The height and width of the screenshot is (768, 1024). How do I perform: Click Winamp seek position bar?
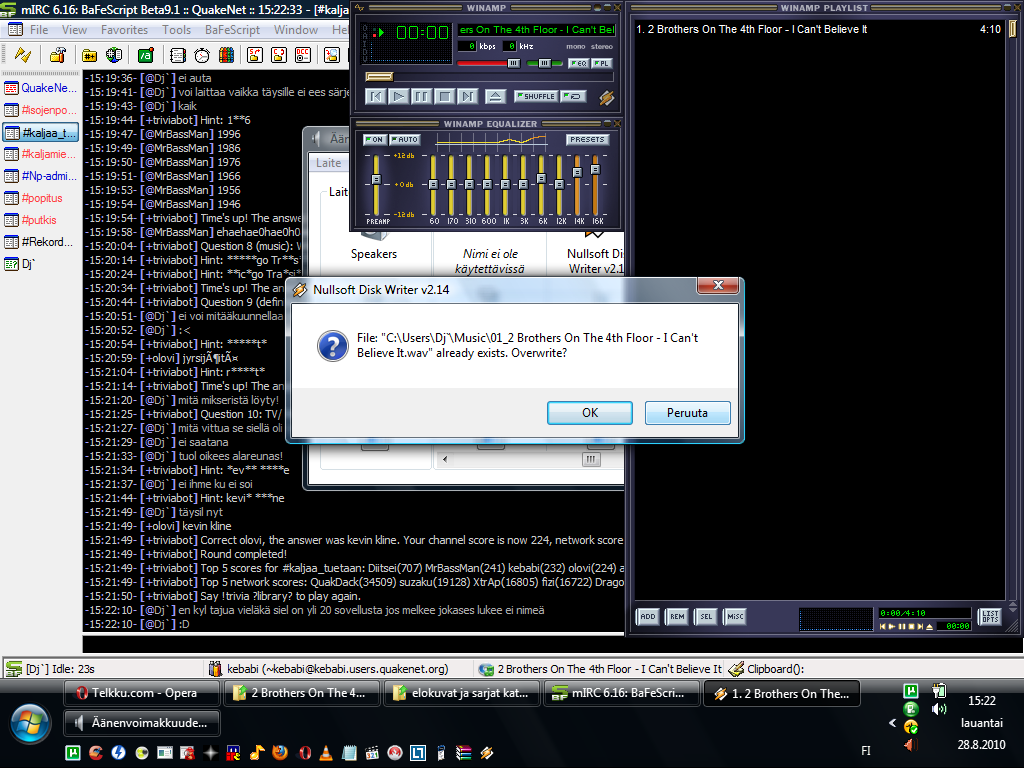488,77
